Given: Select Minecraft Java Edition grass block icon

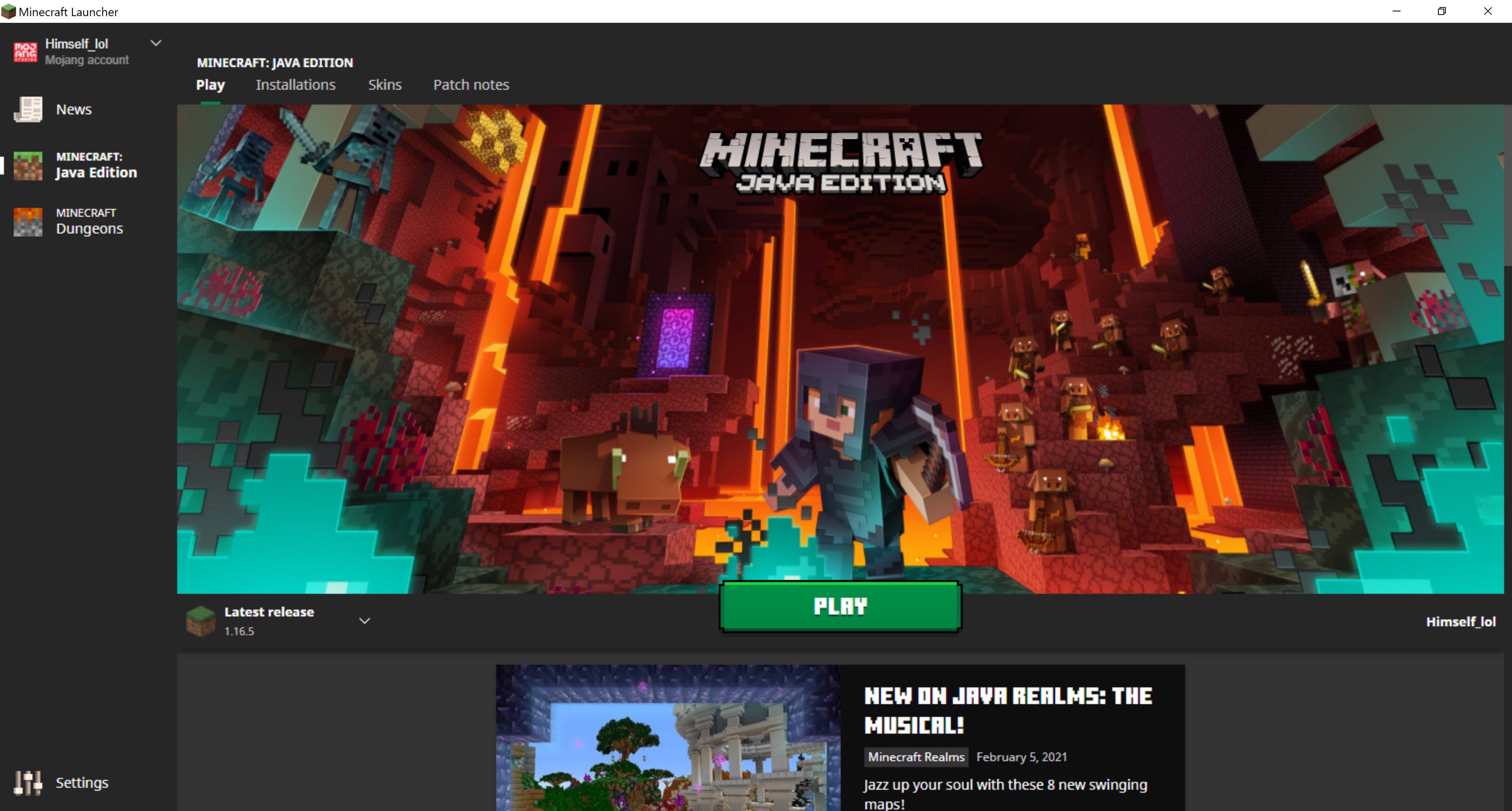Looking at the screenshot, I should (28, 165).
